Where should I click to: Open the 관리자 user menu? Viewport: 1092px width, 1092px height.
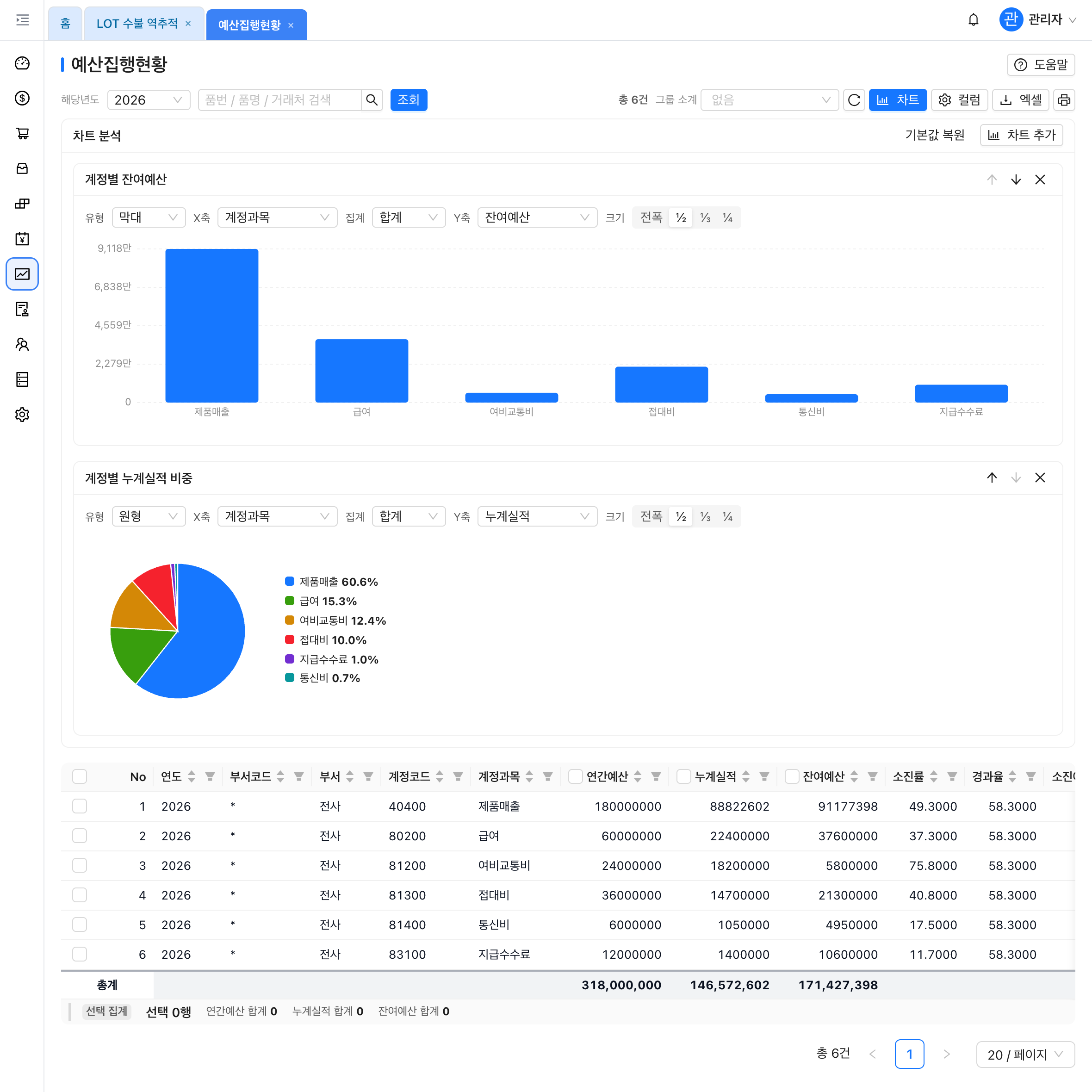[1038, 20]
